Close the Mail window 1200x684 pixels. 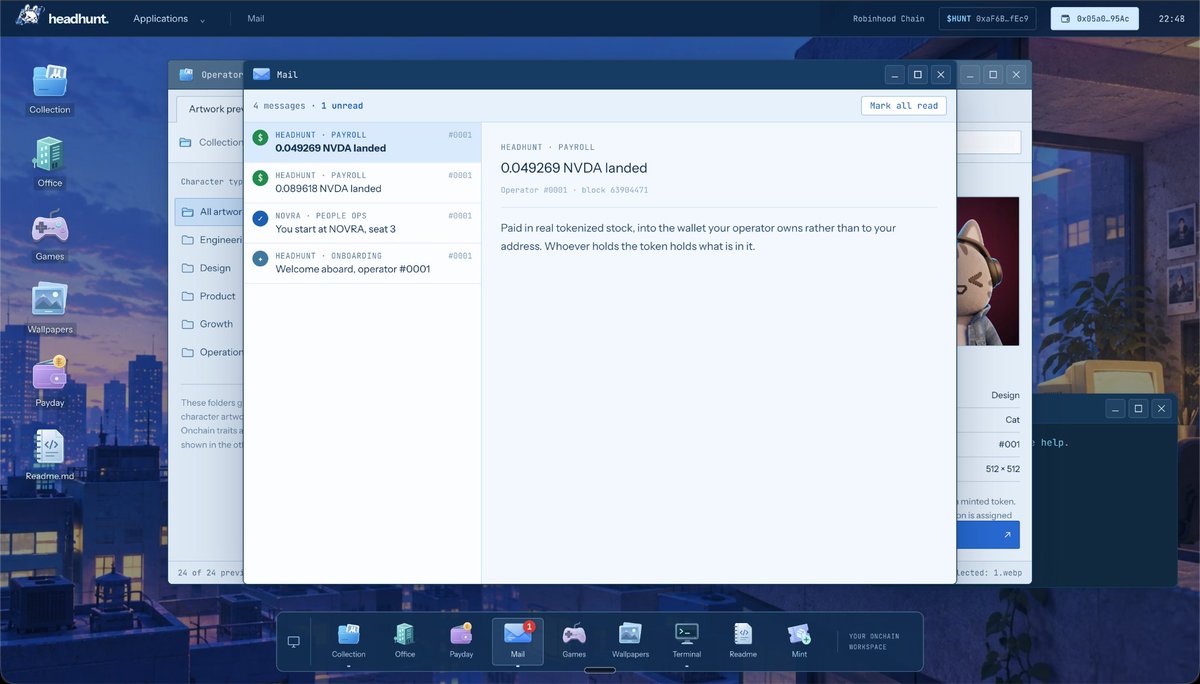tap(940, 74)
